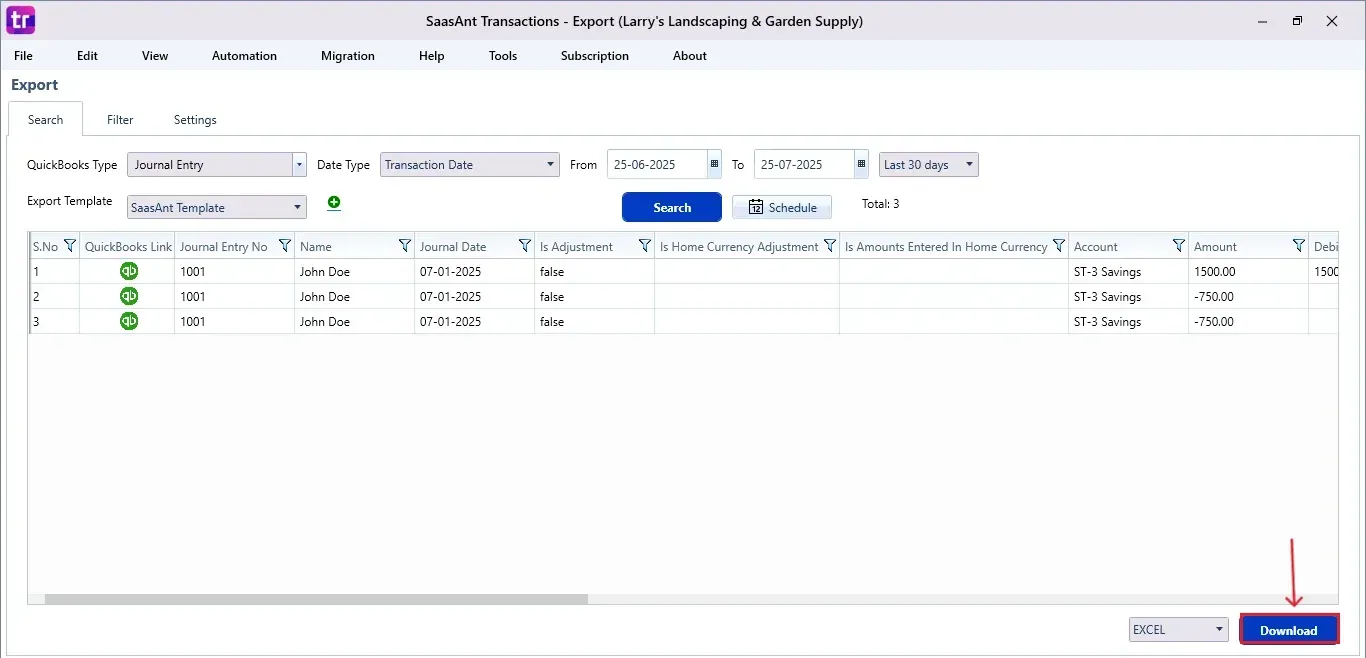Filter the Name column

[x=404, y=245]
